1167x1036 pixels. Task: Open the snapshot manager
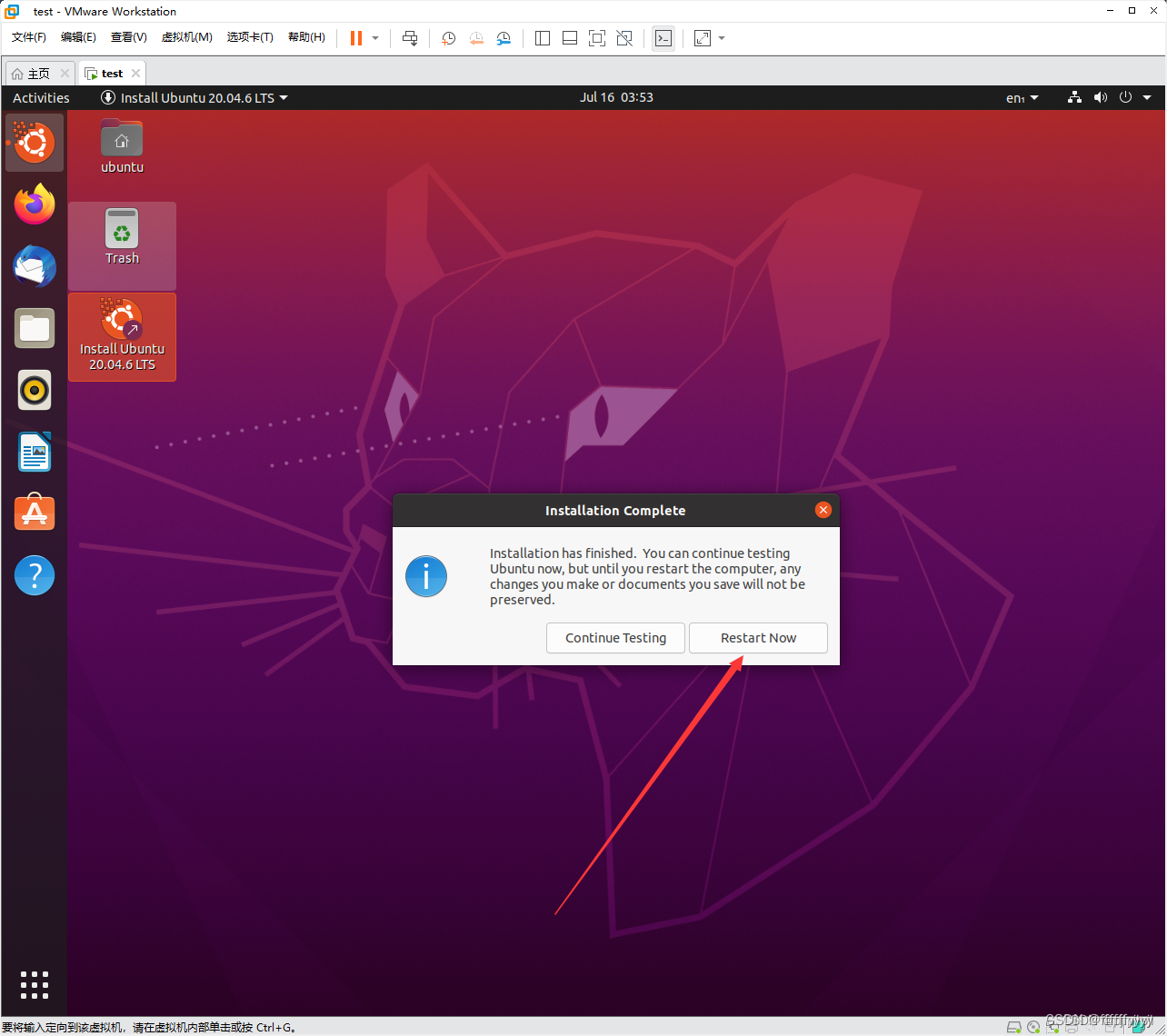tap(504, 38)
